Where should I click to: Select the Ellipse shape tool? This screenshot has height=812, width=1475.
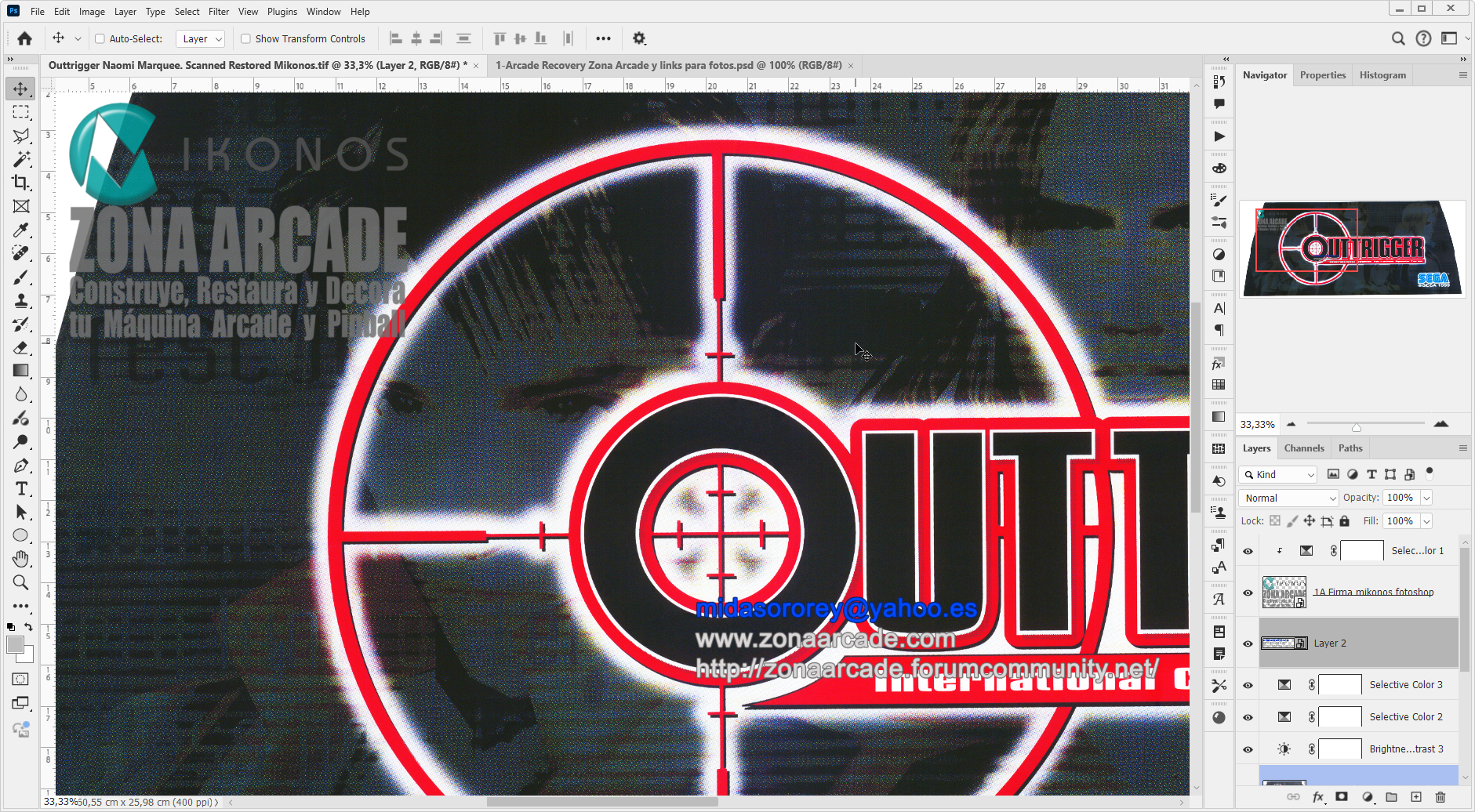[x=21, y=536]
